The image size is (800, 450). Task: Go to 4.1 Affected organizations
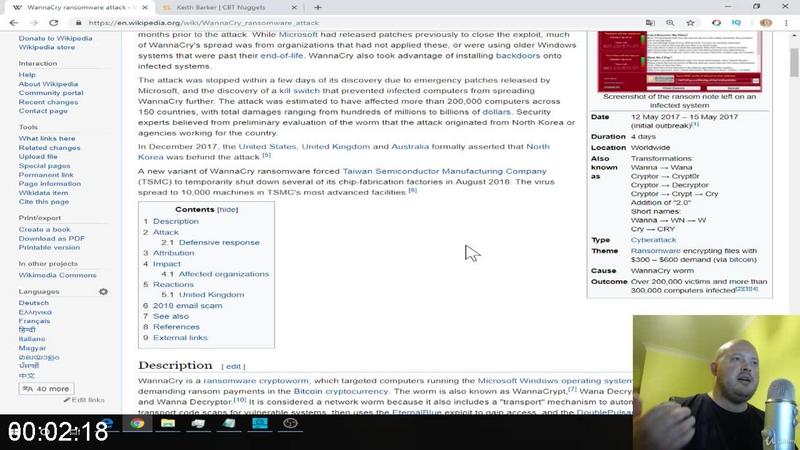tap(223, 274)
